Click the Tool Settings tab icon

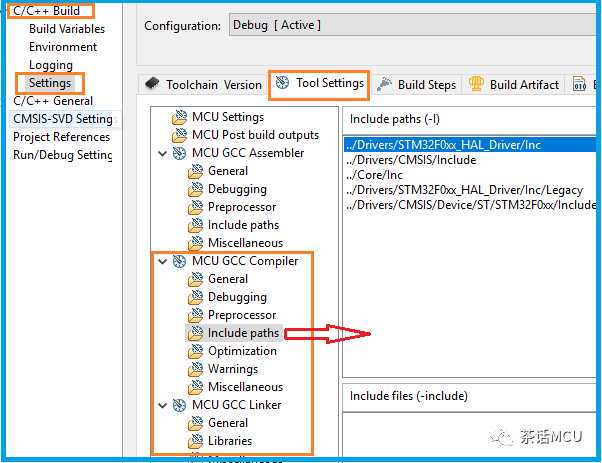click(282, 83)
